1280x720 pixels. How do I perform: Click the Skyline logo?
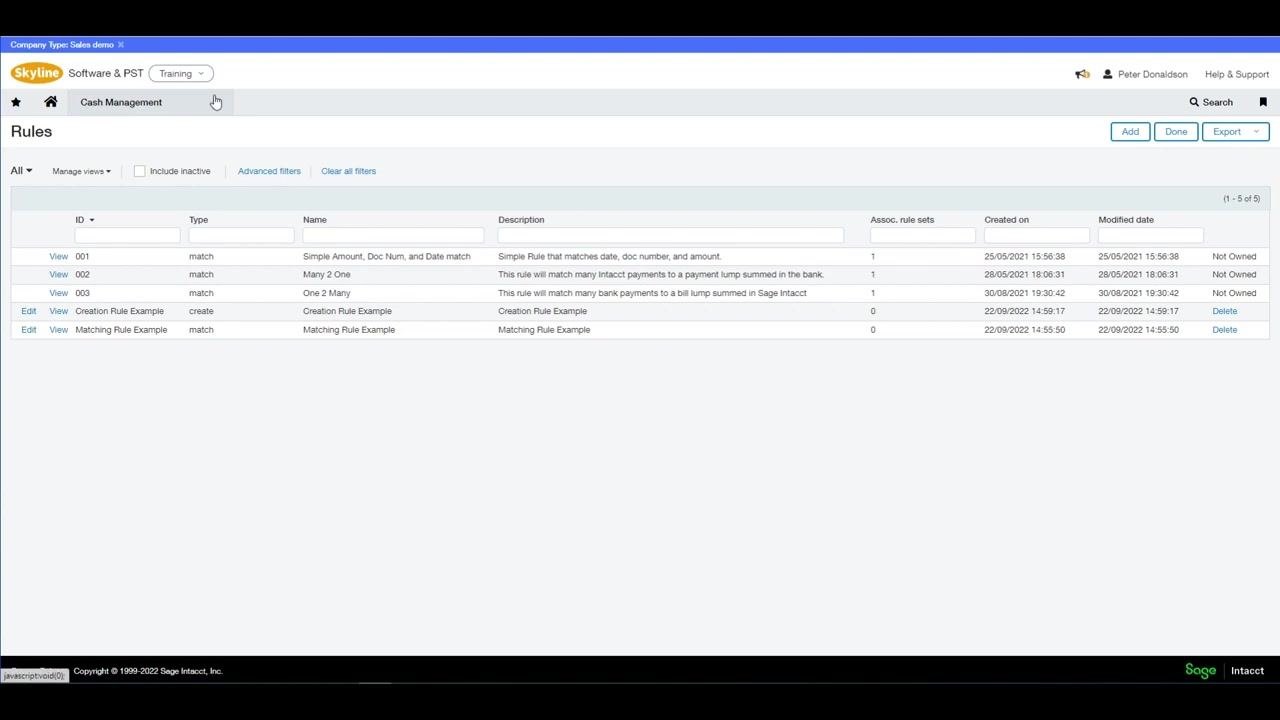37,73
